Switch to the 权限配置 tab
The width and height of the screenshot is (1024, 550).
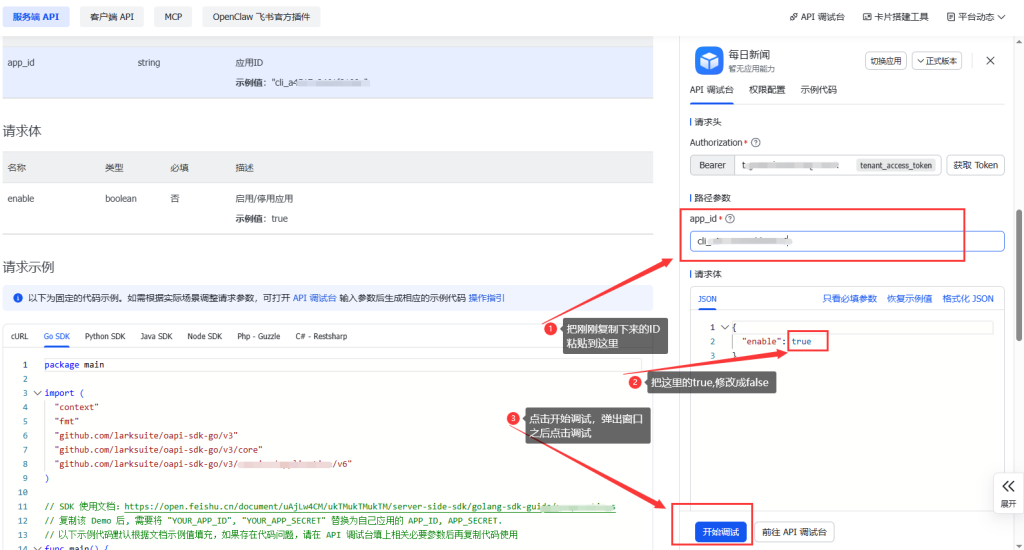pyautogui.click(x=767, y=90)
